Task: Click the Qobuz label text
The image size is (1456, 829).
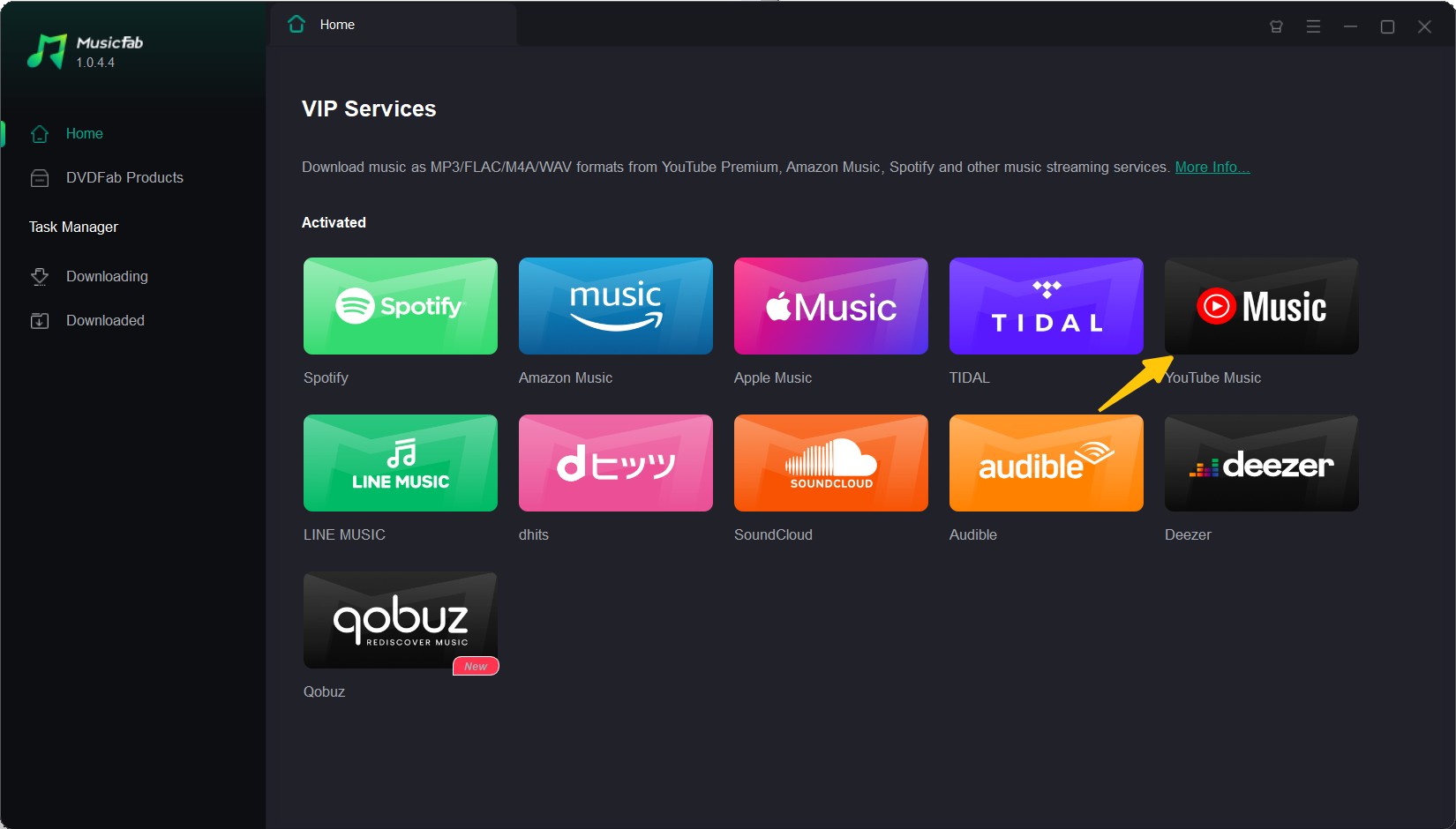Action: point(324,691)
